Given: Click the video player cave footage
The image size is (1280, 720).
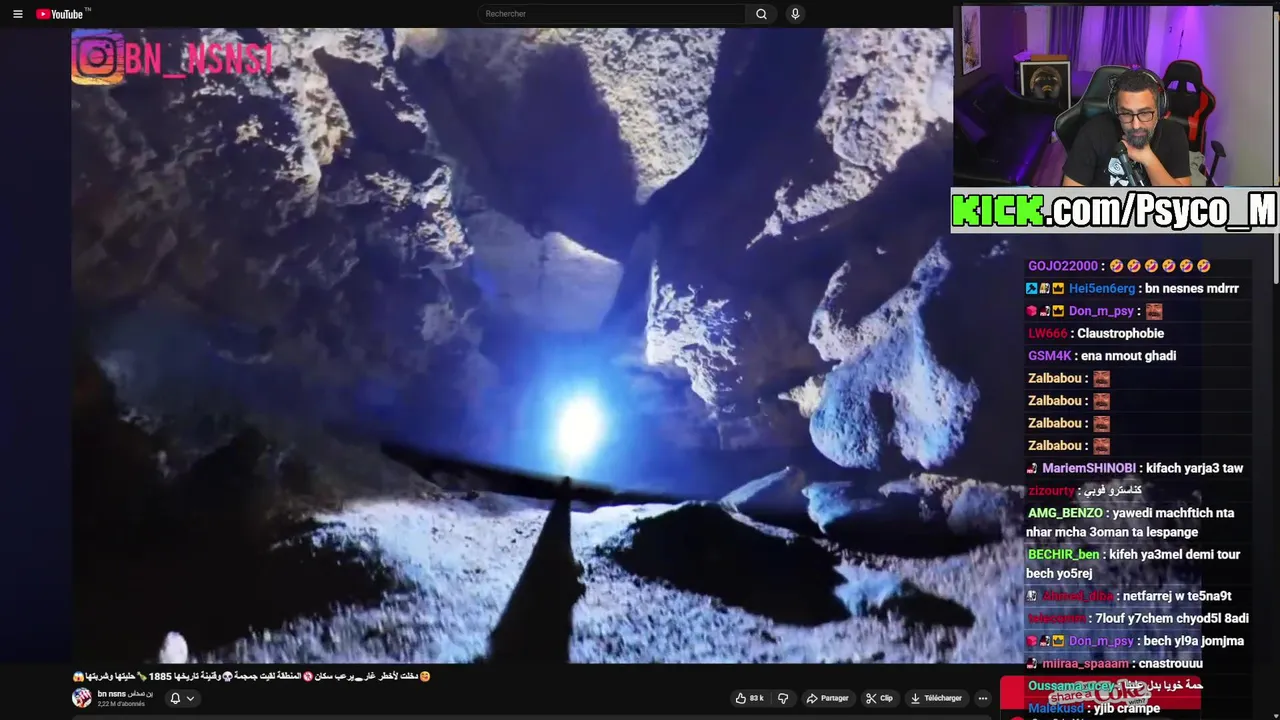Looking at the screenshot, I should coord(512,345).
